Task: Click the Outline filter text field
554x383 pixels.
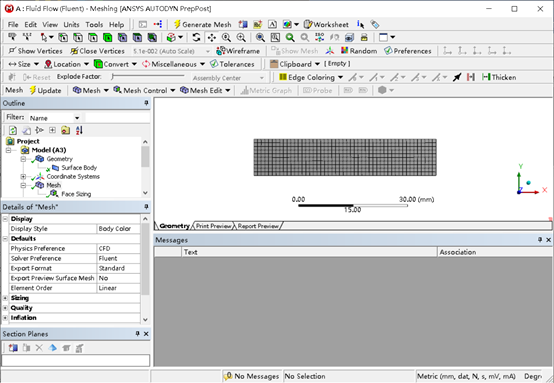Action: [118, 118]
